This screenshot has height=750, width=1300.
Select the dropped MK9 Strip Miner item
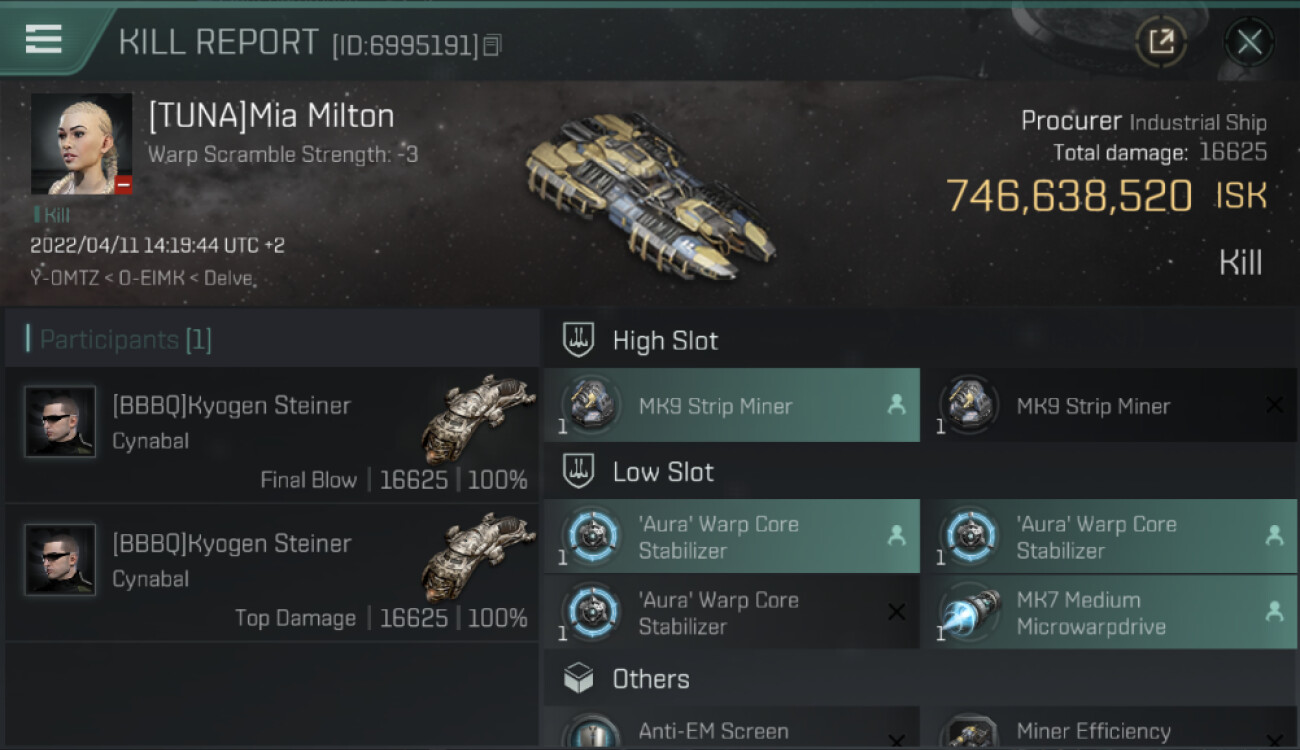[732, 405]
